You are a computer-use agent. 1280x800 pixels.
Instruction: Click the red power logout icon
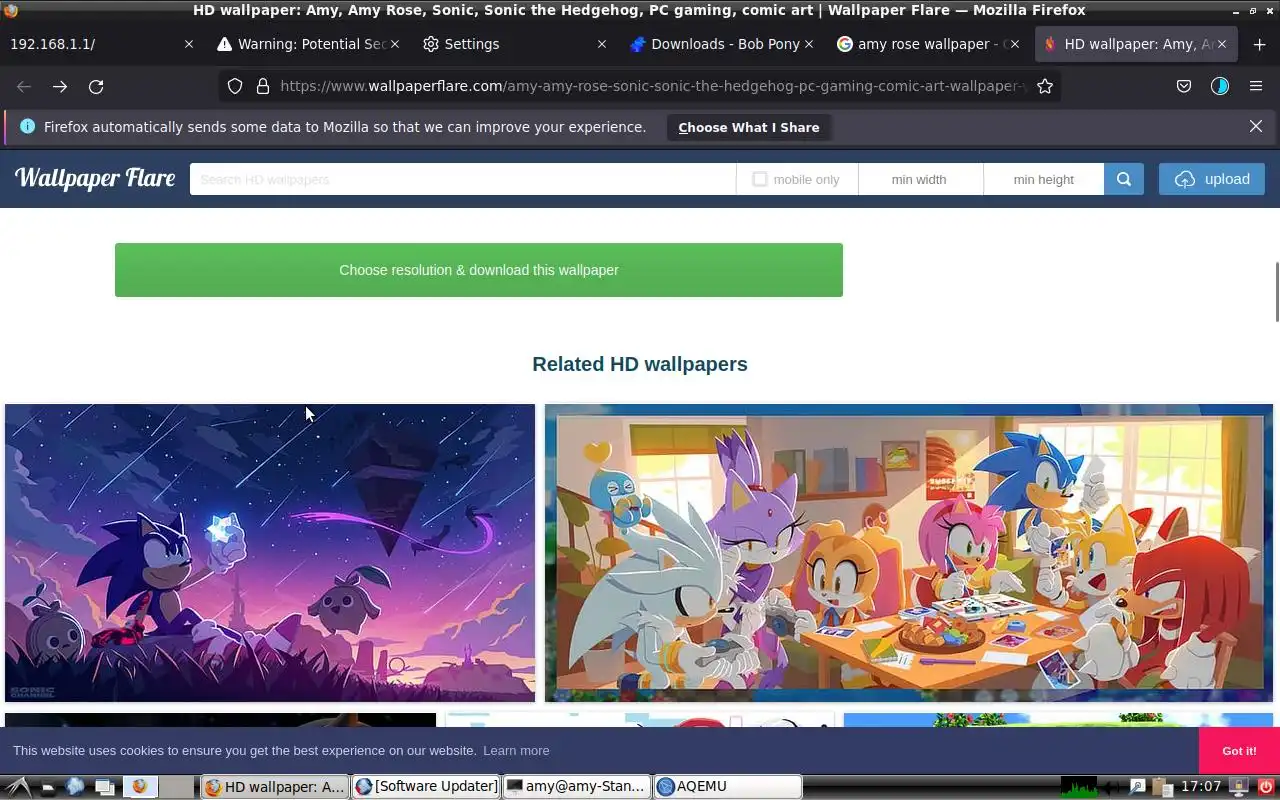tap(1266, 787)
